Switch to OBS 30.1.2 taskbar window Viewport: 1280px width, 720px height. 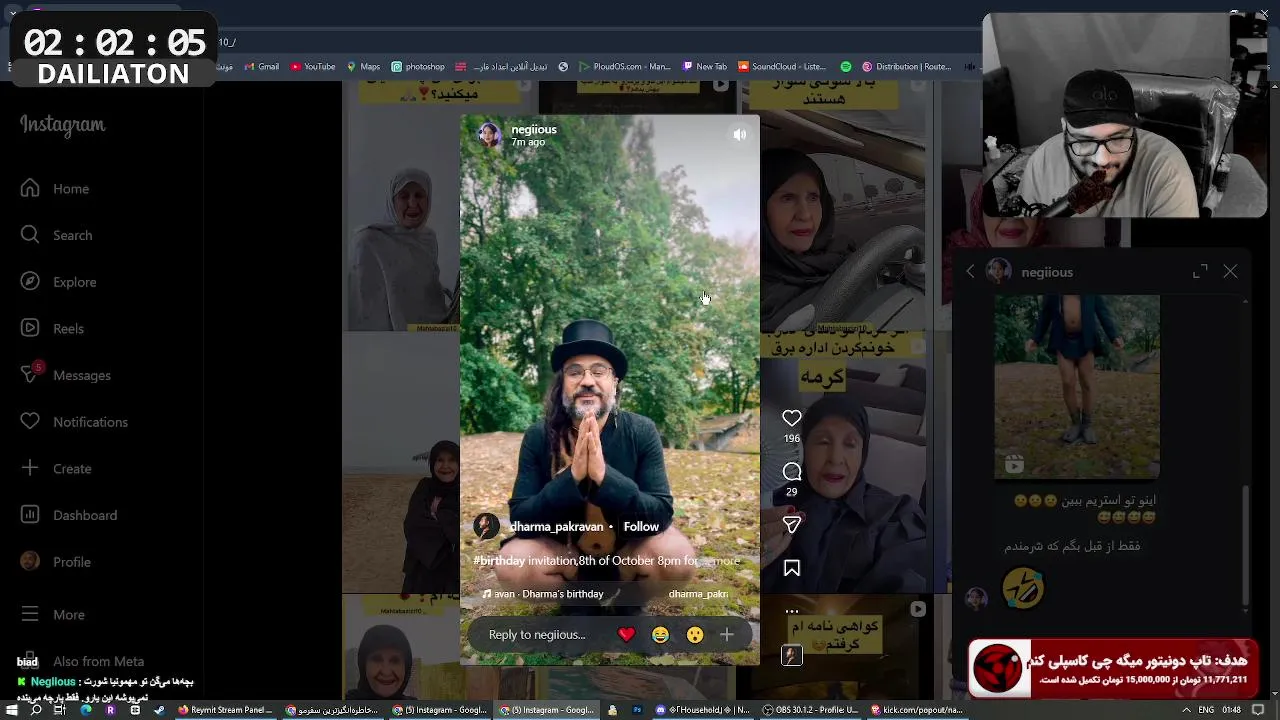tap(811, 710)
